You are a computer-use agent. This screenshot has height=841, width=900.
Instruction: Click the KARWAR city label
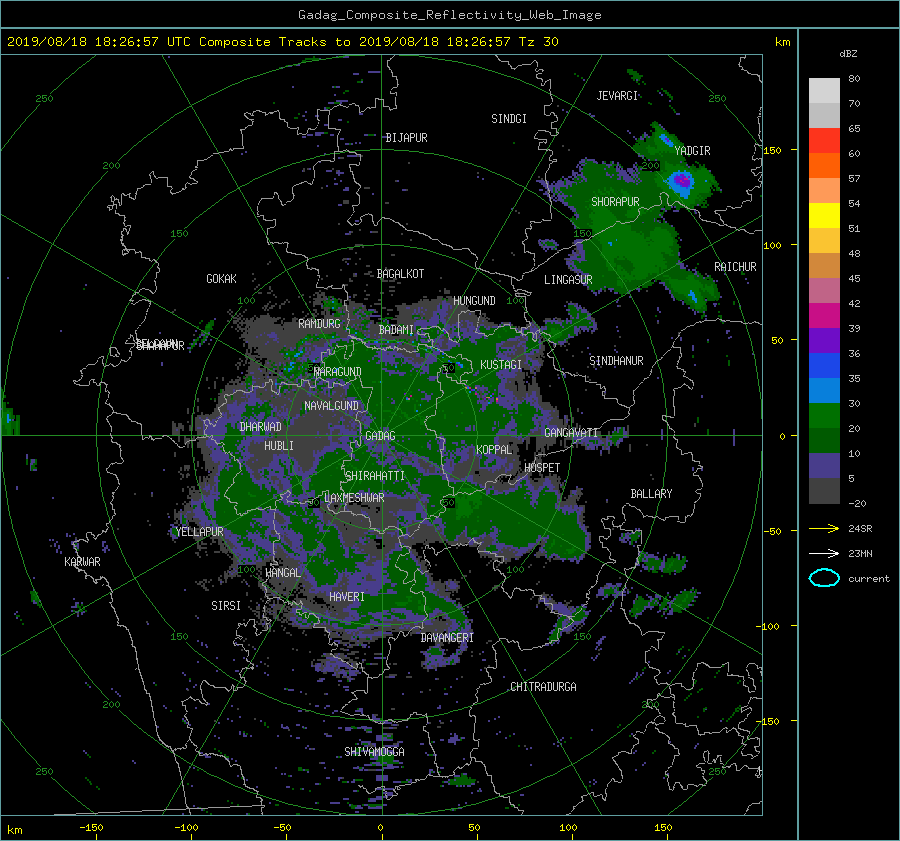(x=82, y=562)
